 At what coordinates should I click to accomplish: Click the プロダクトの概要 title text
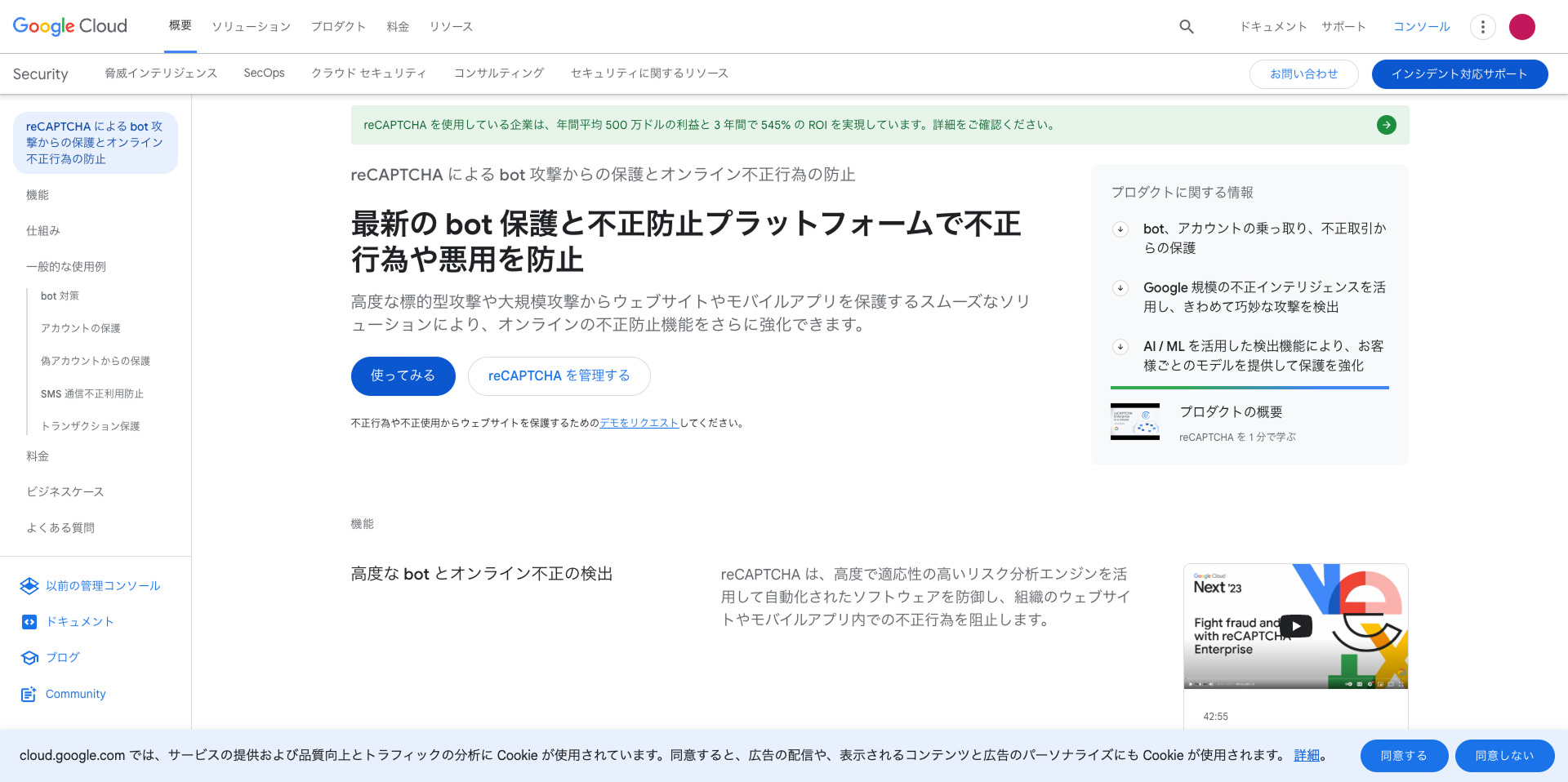pos(1231,412)
